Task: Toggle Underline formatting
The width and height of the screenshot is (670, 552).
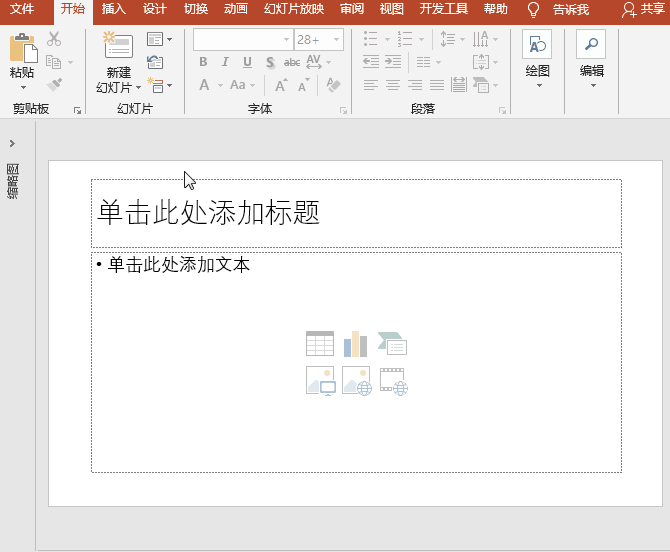Action: pyautogui.click(x=247, y=62)
